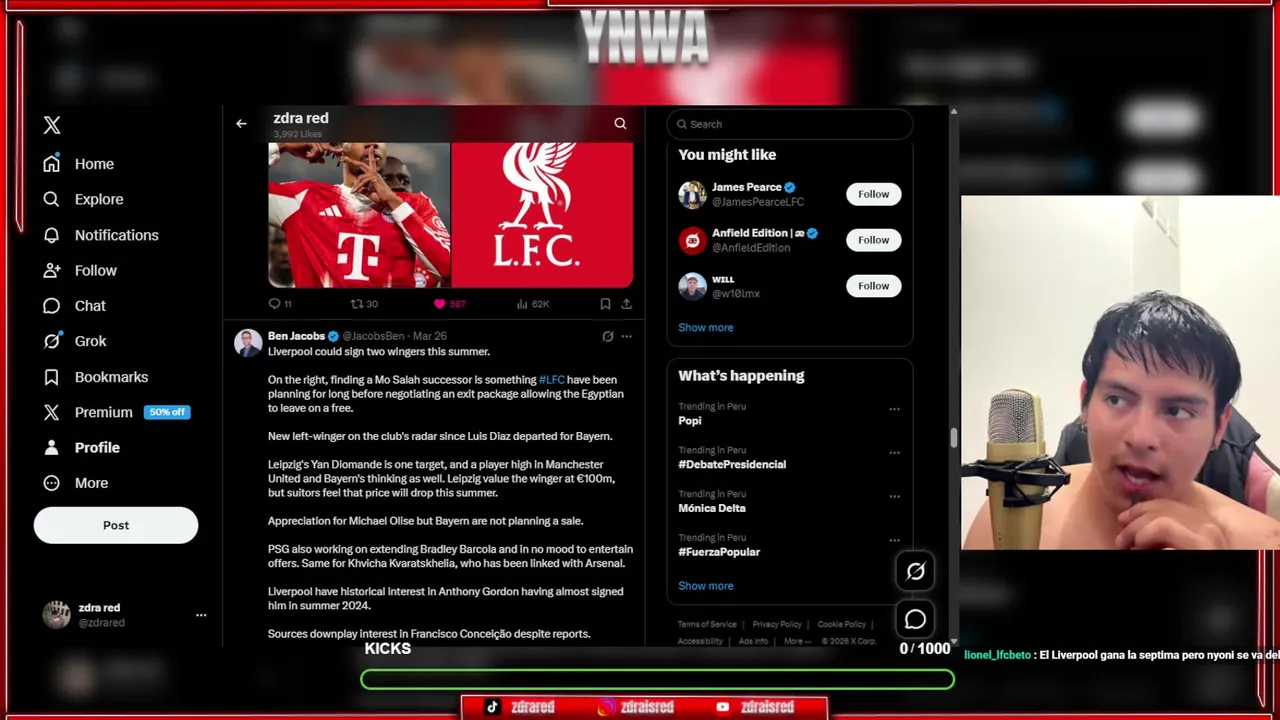Click Show more under What's happening

coord(705,586)
